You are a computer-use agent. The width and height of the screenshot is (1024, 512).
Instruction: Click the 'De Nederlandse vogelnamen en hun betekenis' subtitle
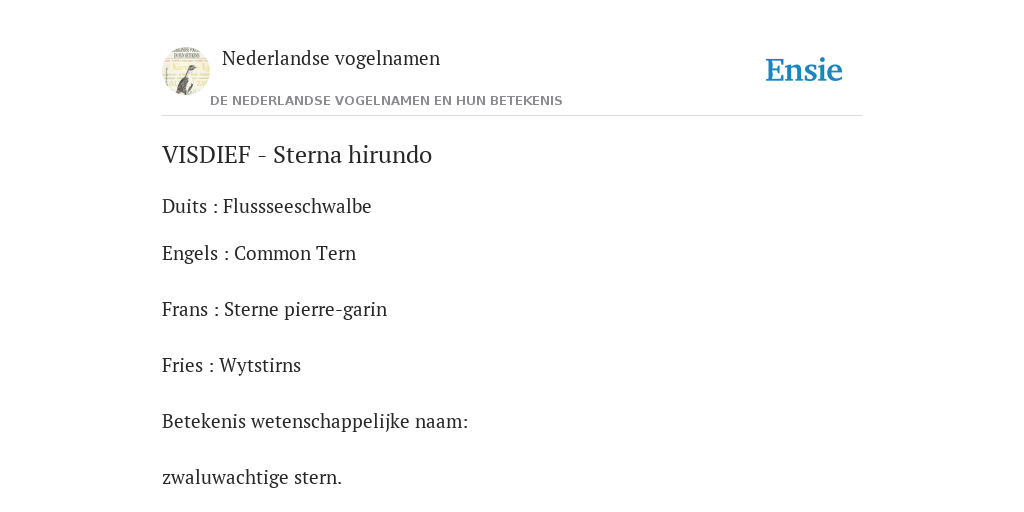tap(386, 101)
